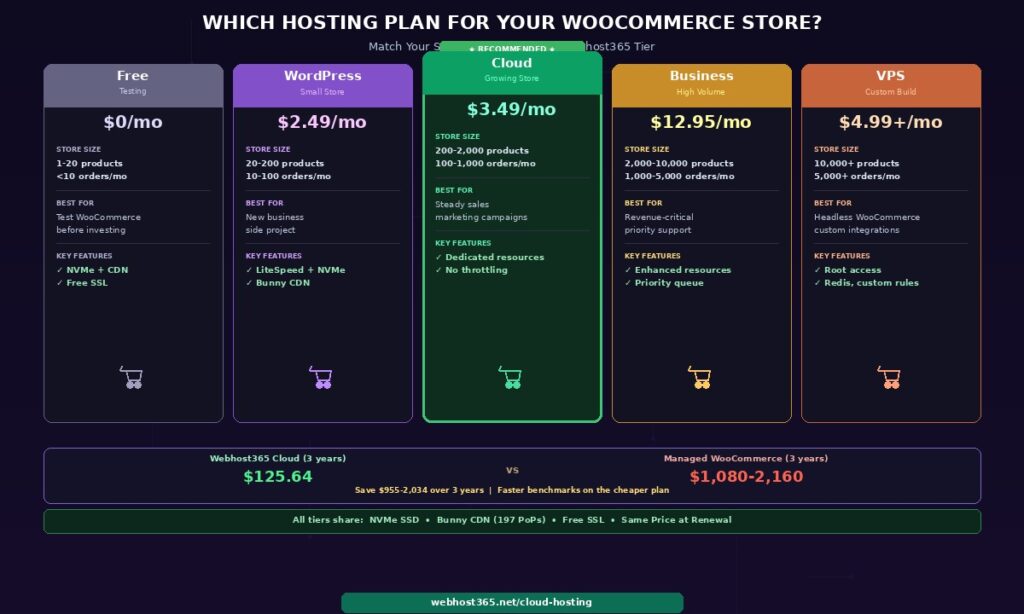Select the WordPress plan header
Viewport: 1024px width, 614px height.
pos(323,86)
